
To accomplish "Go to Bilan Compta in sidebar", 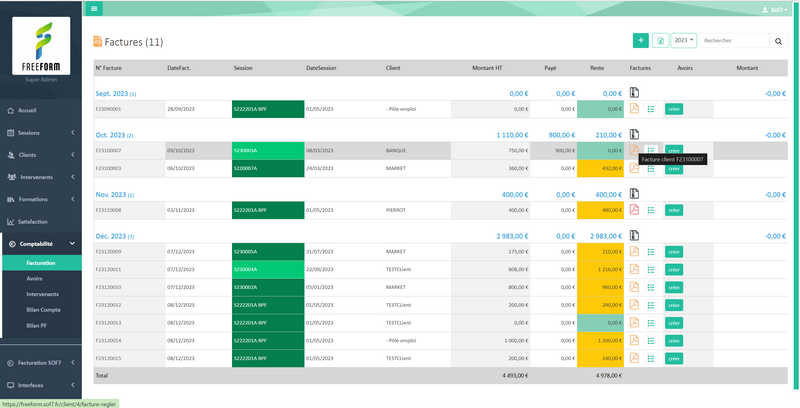I will click(44, 310).
